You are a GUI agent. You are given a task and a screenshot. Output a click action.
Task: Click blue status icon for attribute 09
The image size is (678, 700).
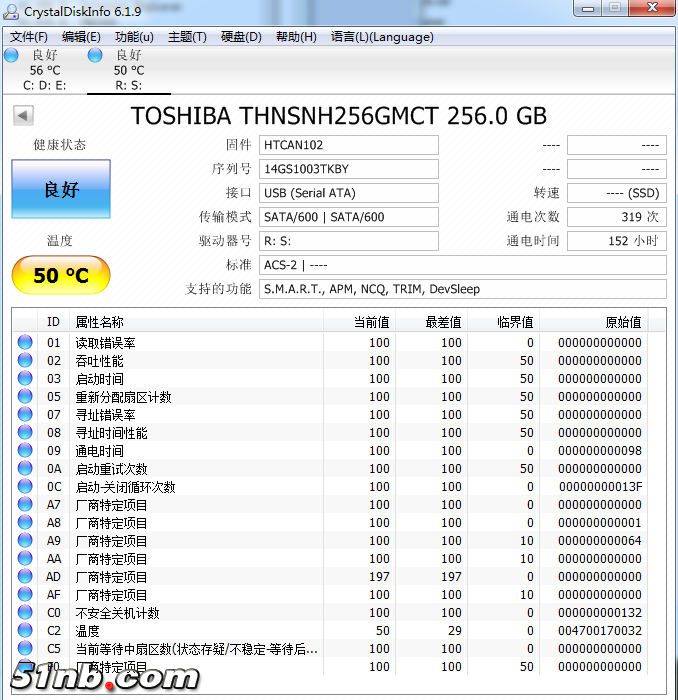pos(25,450)
